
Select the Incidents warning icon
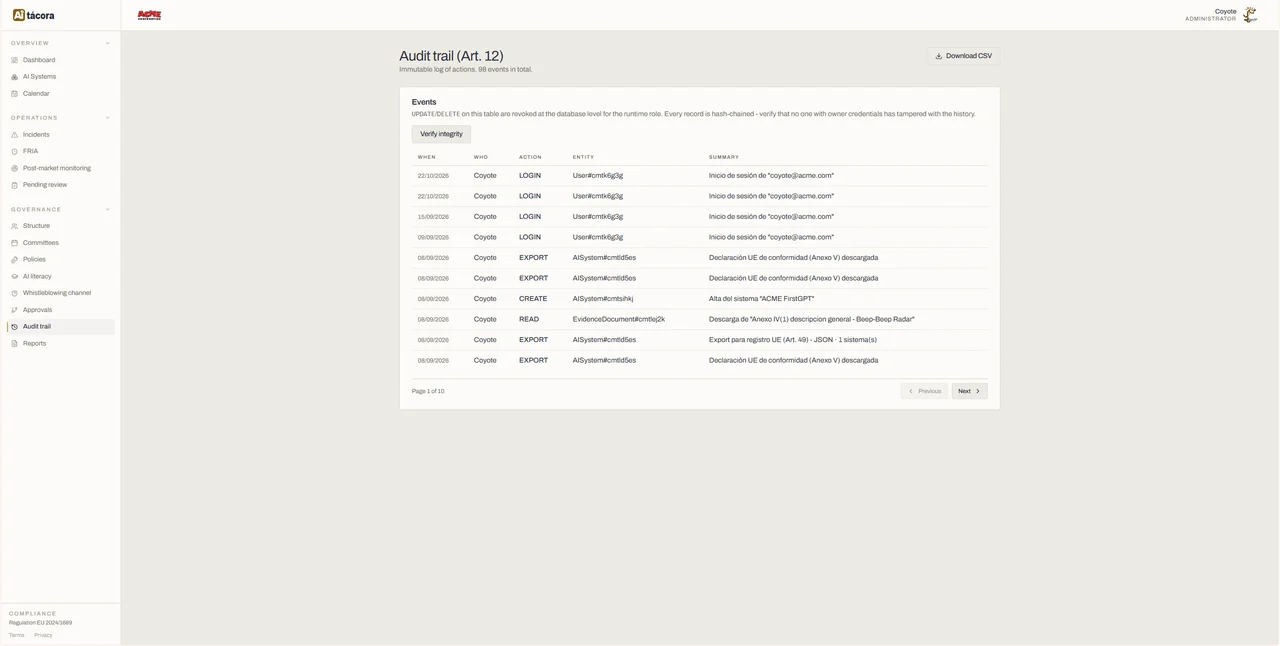click(x=15, y=135)
